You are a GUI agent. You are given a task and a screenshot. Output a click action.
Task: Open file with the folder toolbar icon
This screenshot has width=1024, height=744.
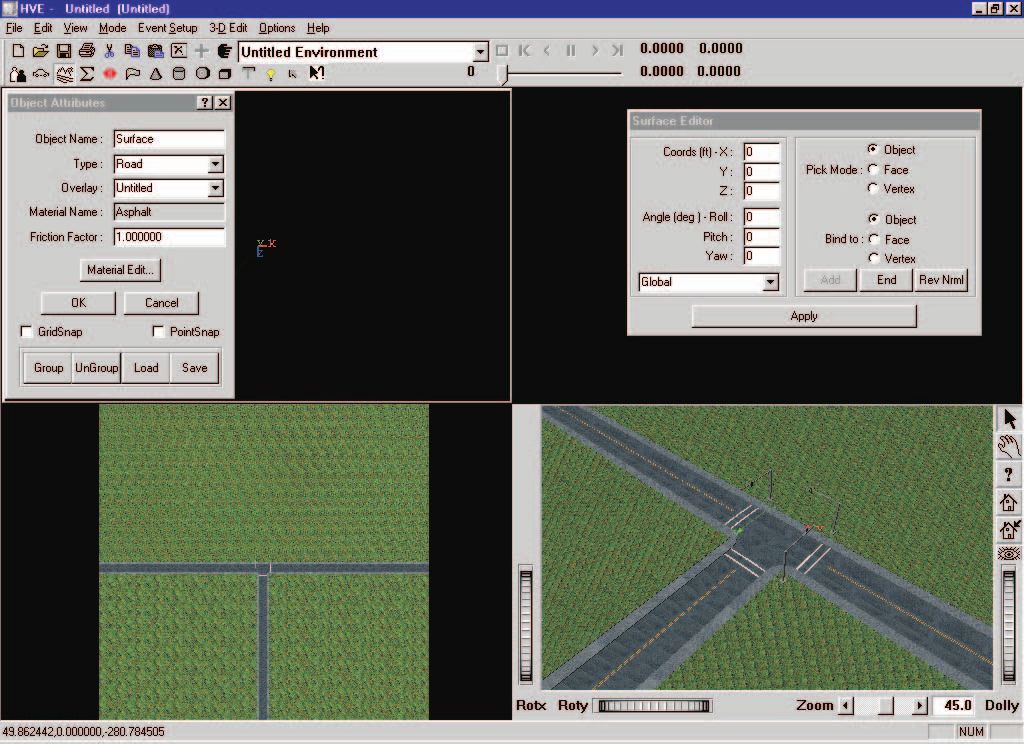click(40, 51)
